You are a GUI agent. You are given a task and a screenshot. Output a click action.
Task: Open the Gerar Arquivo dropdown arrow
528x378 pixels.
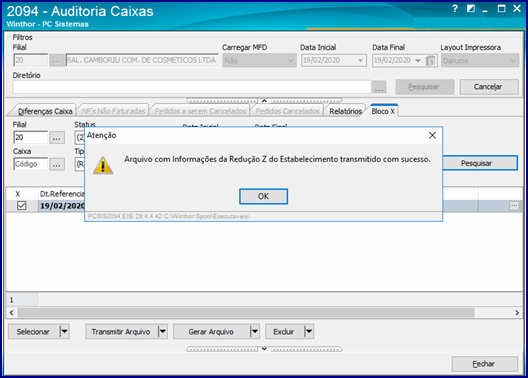255,332
